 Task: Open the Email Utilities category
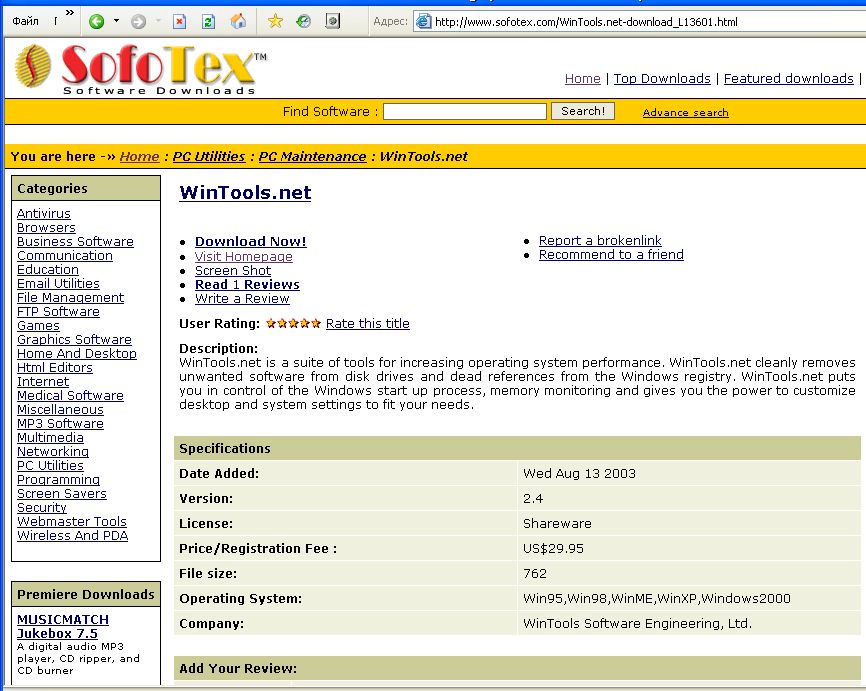(x=58, y=284)
